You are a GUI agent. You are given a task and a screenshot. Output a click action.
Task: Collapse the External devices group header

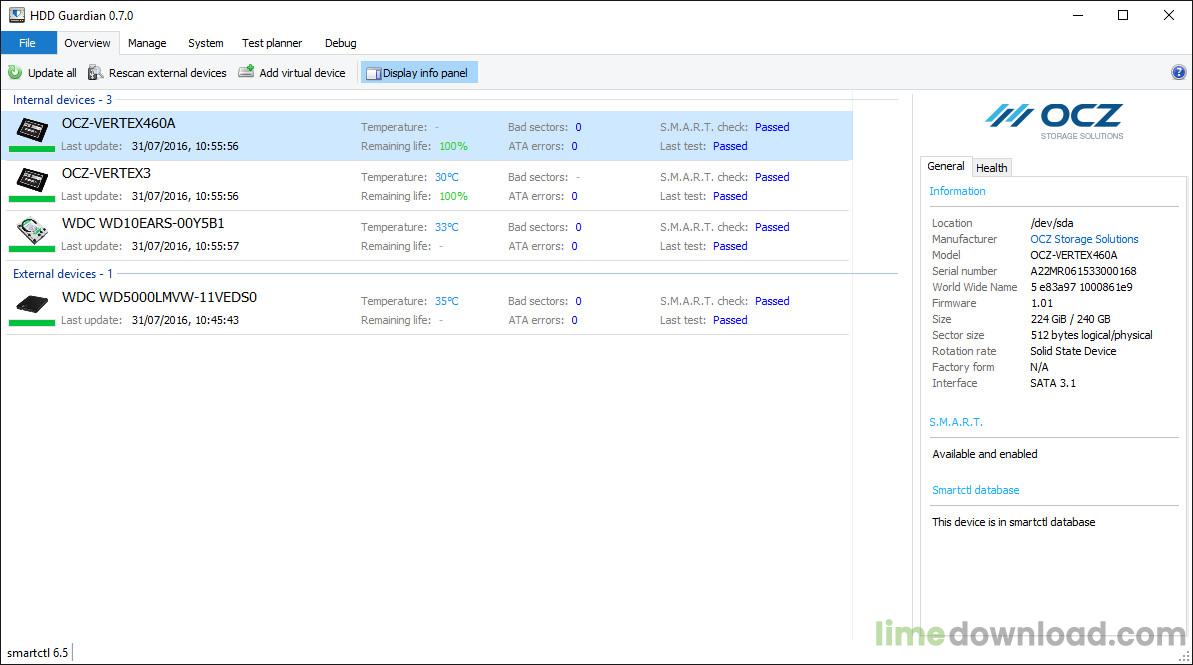tap(62, 274)
